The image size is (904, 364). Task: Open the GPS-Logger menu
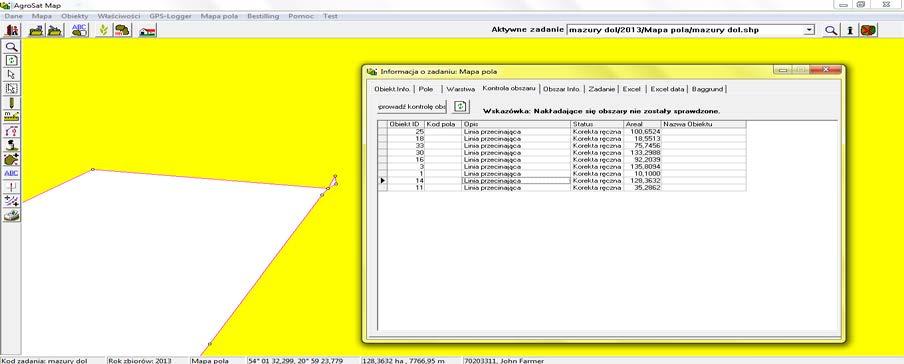point(170,16)
